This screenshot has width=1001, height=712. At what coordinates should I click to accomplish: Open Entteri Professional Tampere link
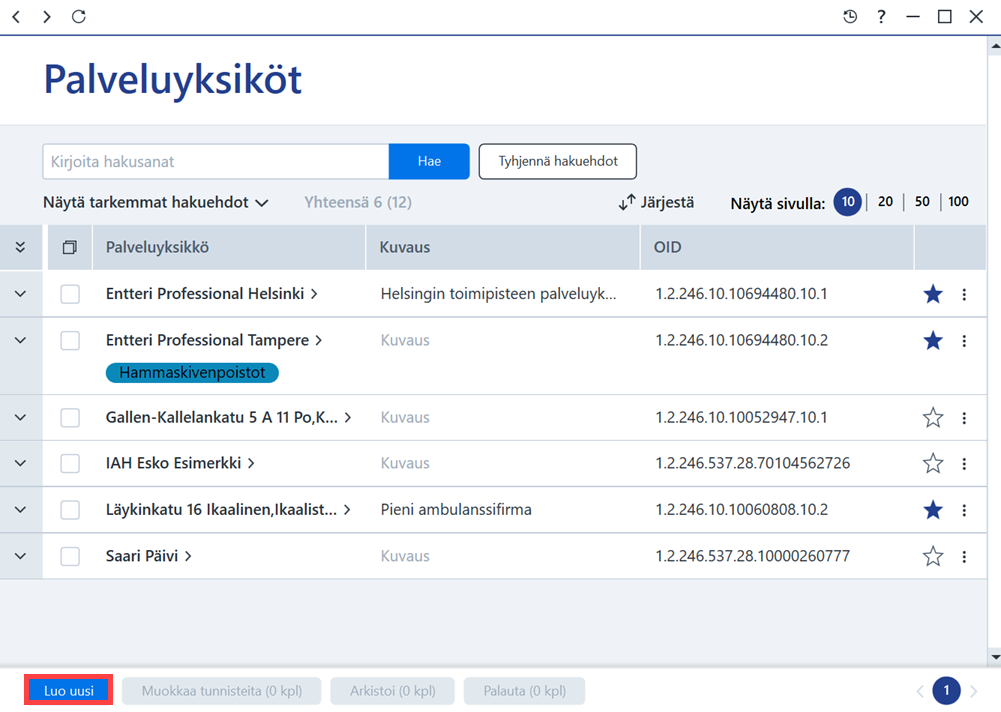[214, 340]
